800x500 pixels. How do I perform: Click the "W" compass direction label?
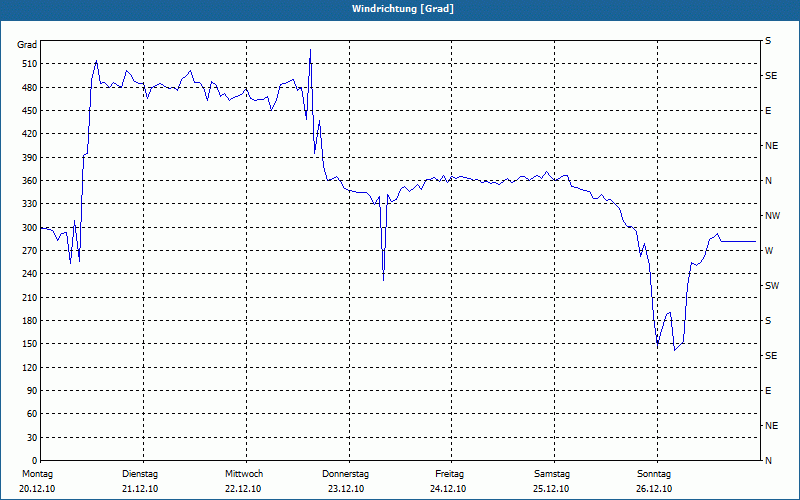click(769, 251)
